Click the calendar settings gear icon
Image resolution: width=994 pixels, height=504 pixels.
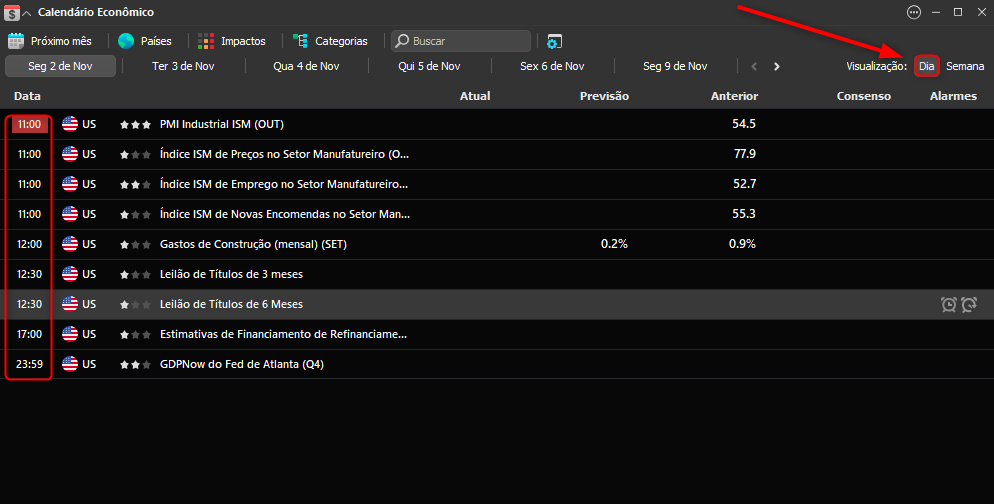pos(554,41)
